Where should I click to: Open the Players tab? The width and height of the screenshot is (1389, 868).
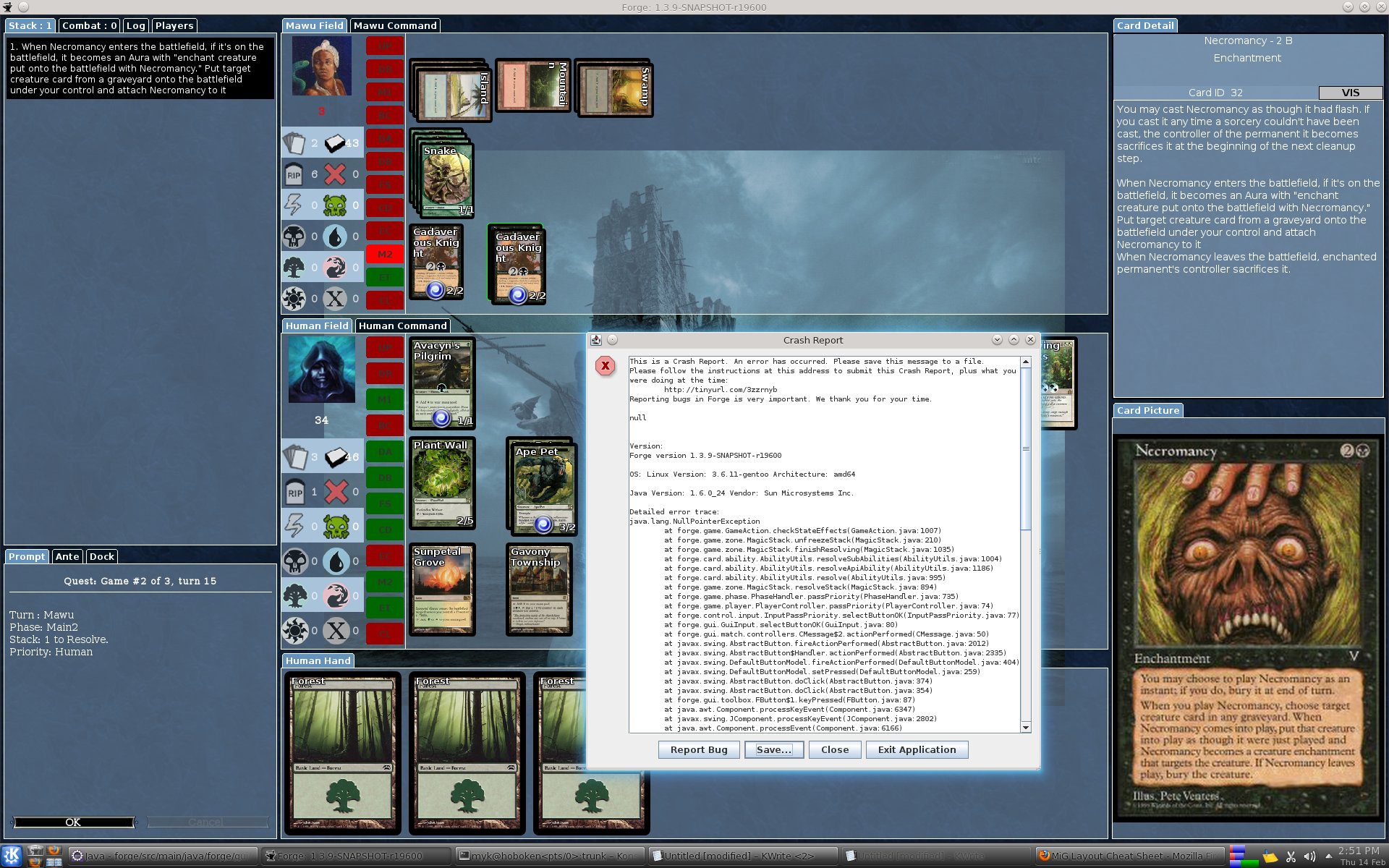[x=174, y=25]
